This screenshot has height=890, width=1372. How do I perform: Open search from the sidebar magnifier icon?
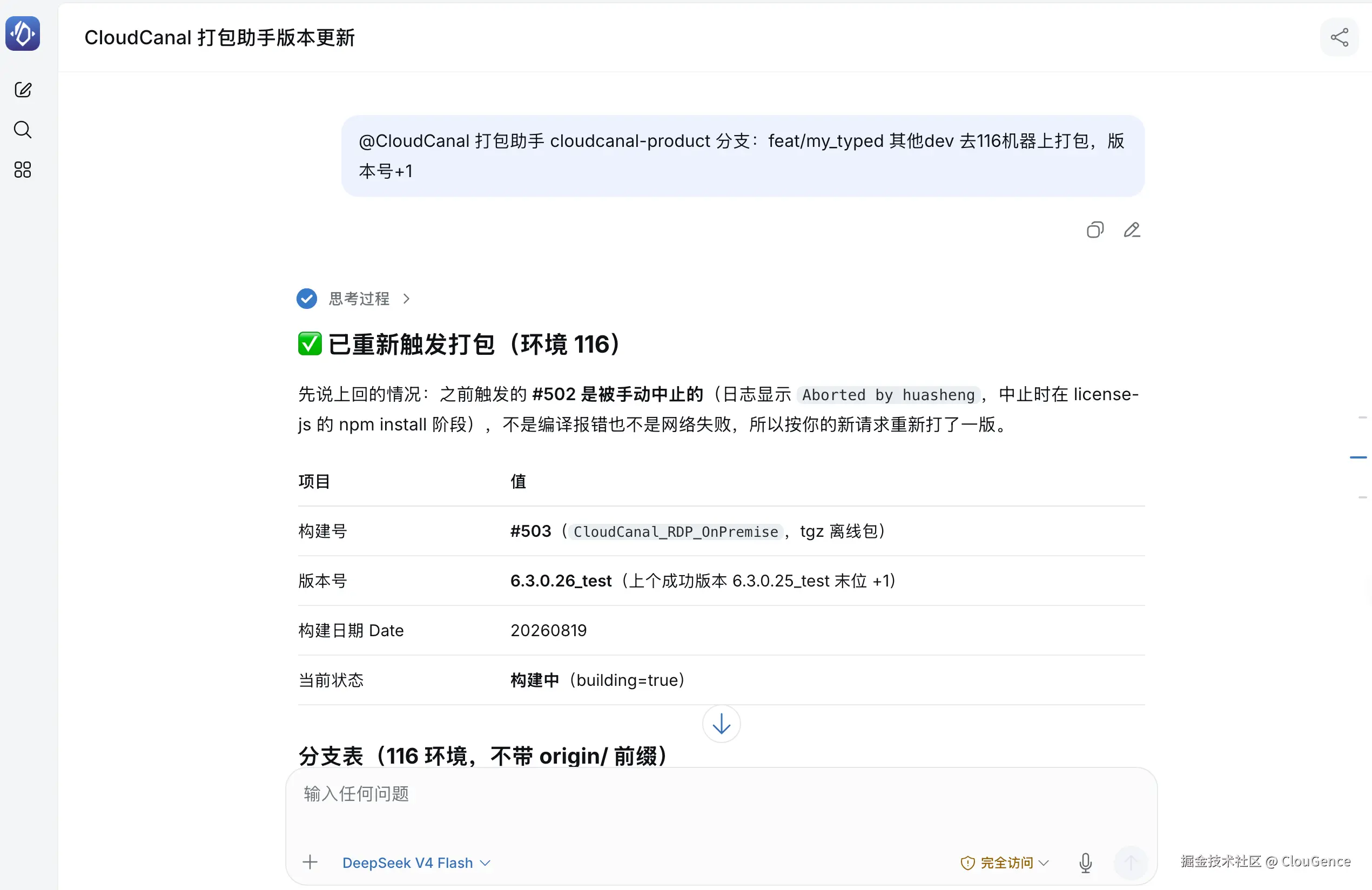(x=23, y=130)
